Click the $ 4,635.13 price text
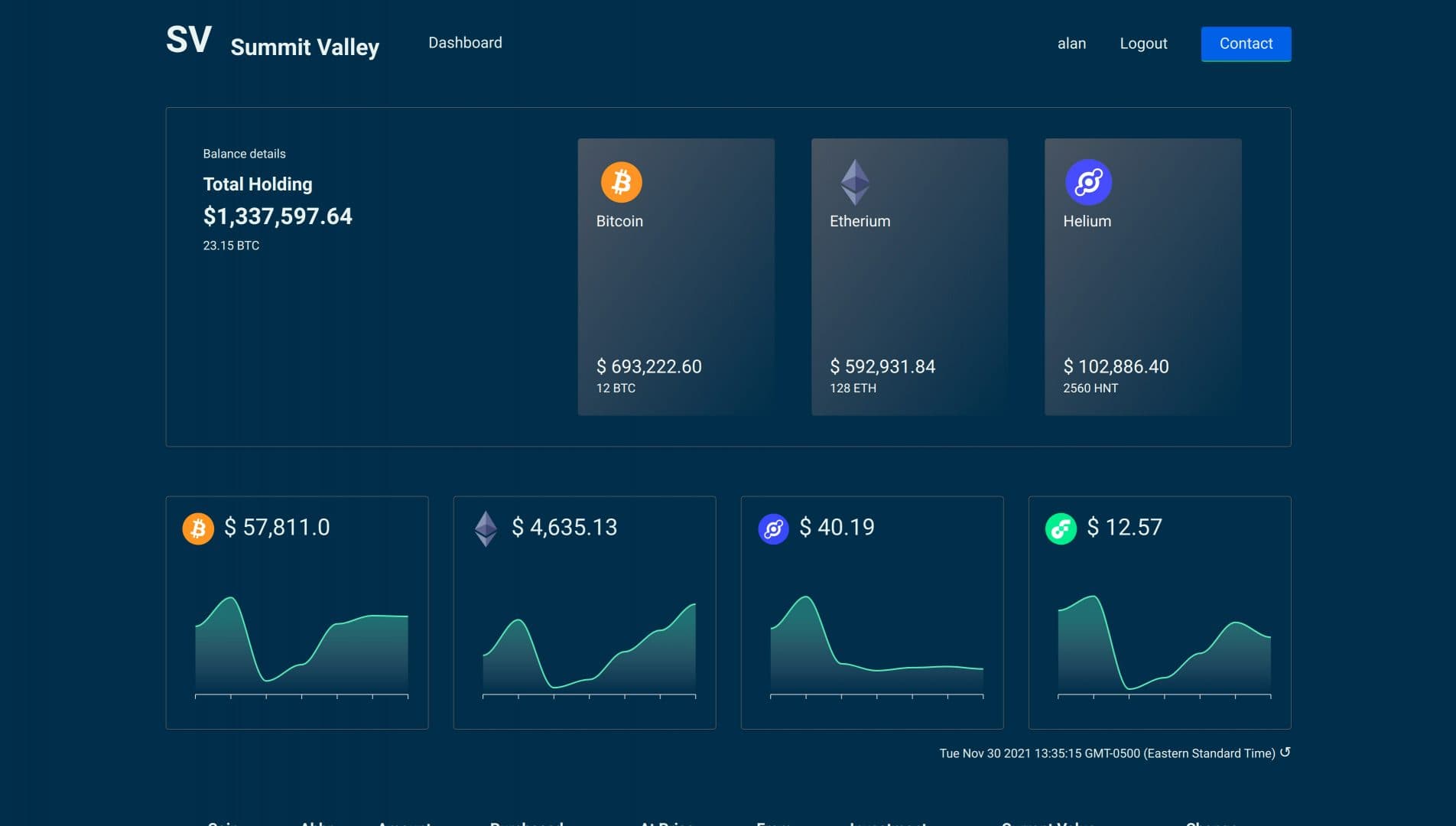 pyautogui.click(x=564, y=527)
